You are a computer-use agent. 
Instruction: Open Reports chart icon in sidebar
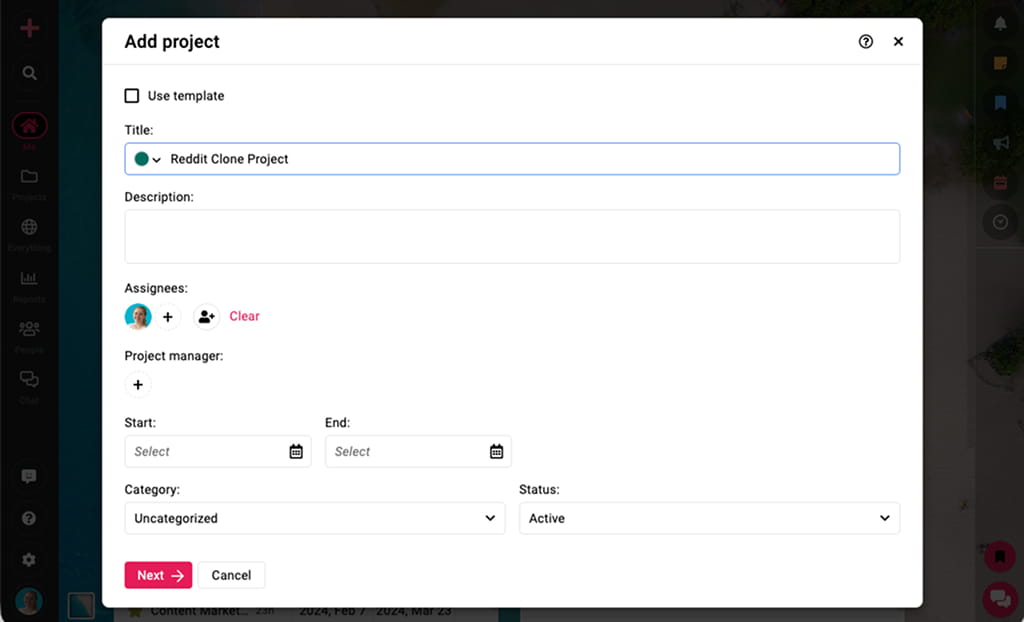coord(29,278)
